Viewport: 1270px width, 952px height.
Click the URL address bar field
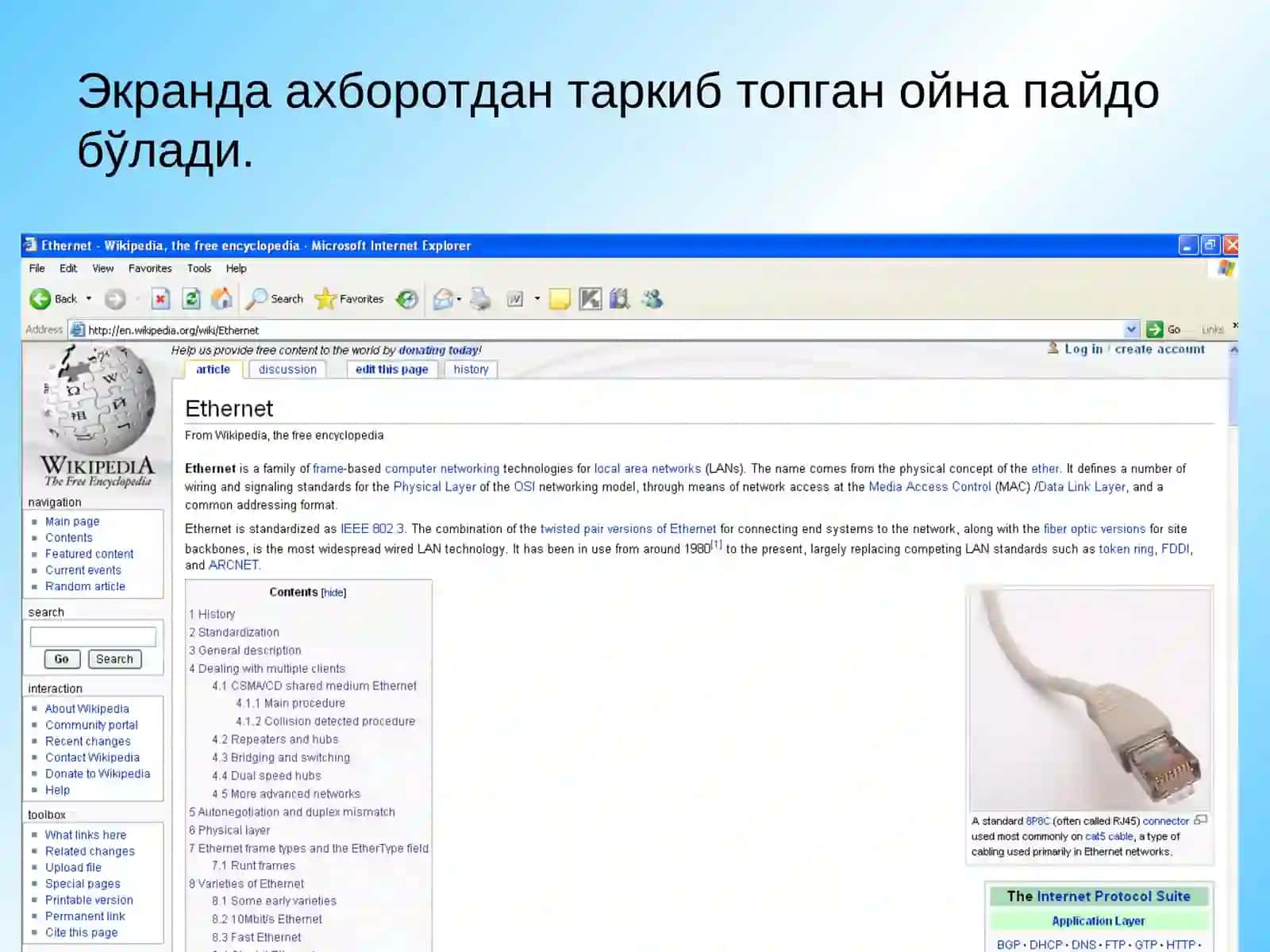point(603,329)
